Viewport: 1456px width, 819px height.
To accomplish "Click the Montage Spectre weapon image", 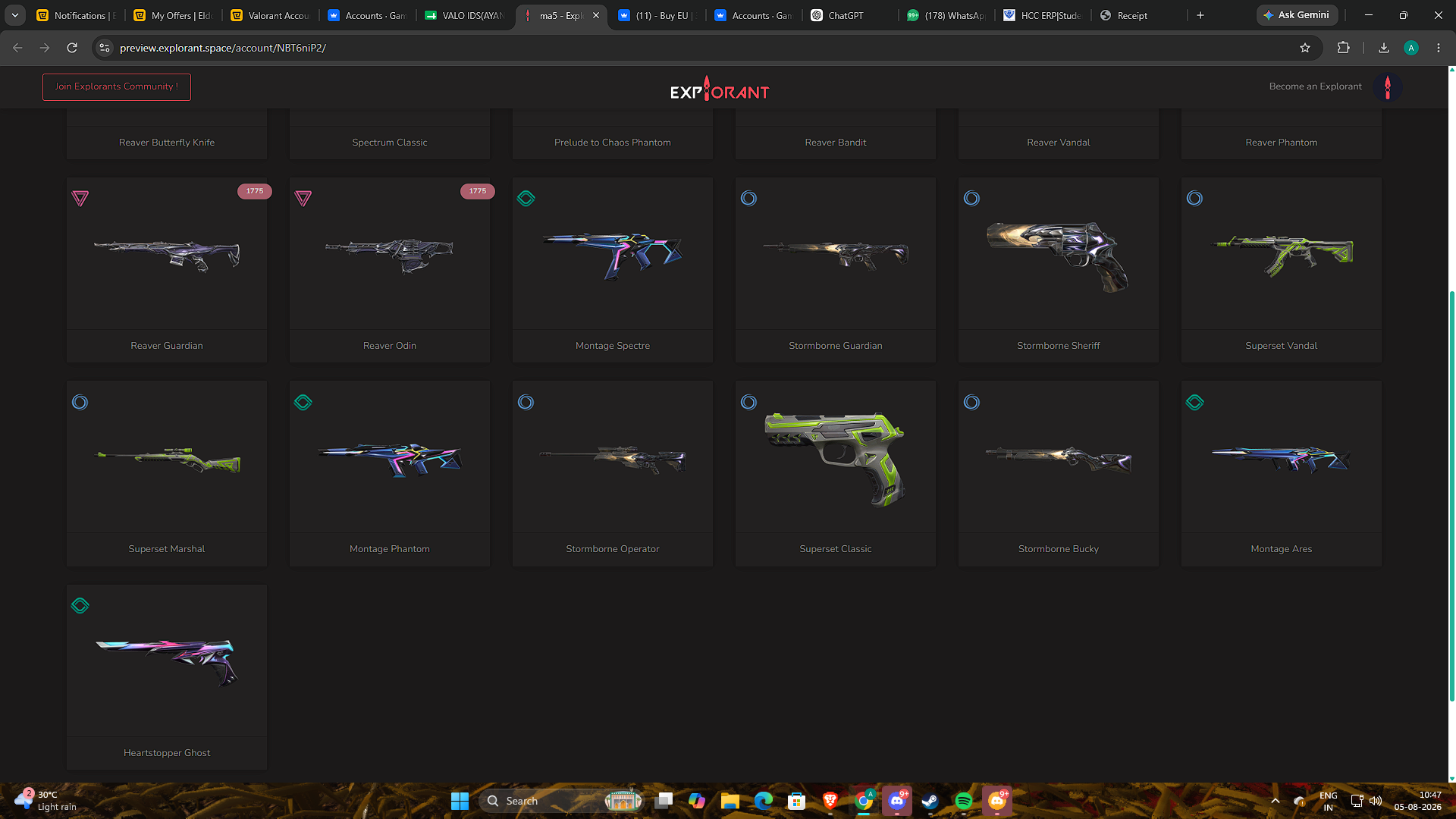I will 612,256.
